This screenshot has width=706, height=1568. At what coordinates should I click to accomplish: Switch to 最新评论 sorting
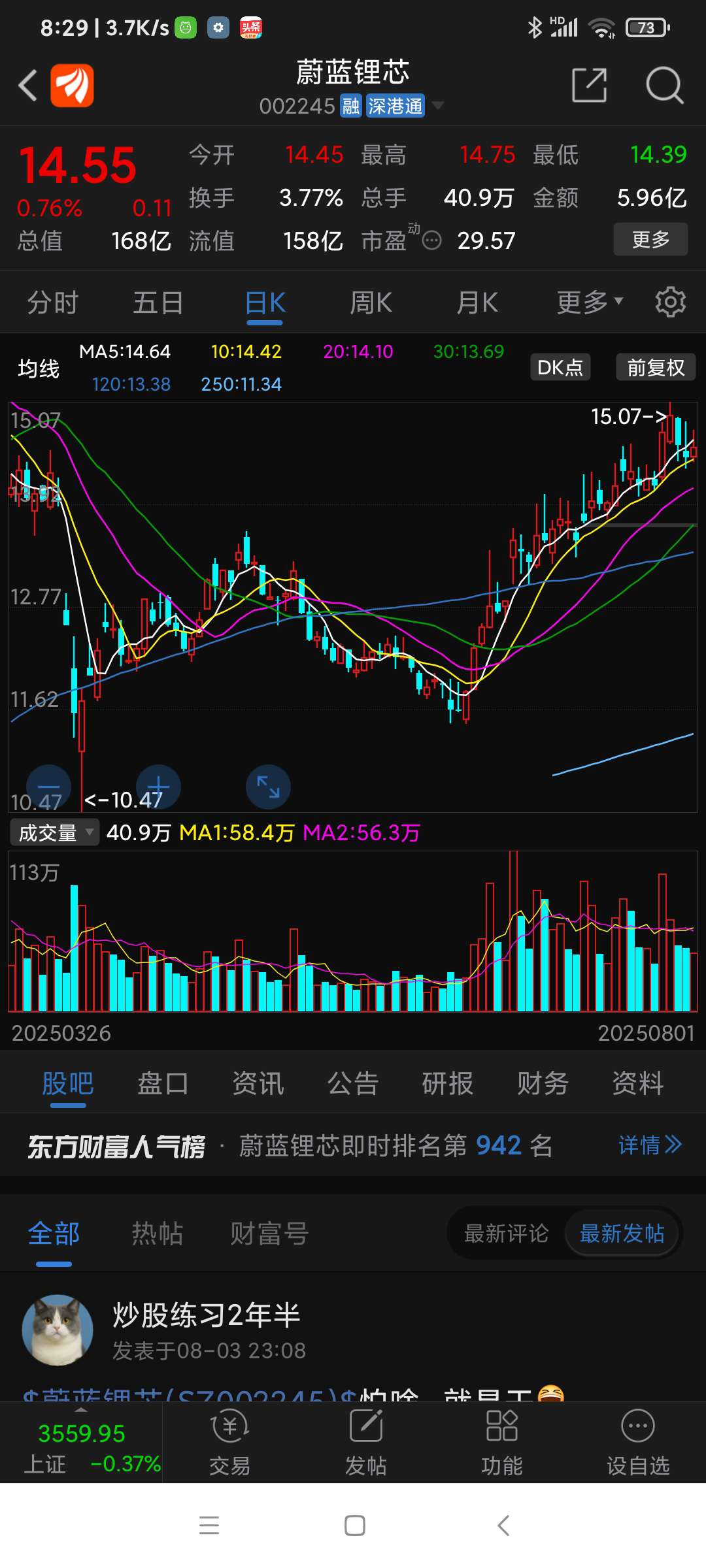(506, 1233)
